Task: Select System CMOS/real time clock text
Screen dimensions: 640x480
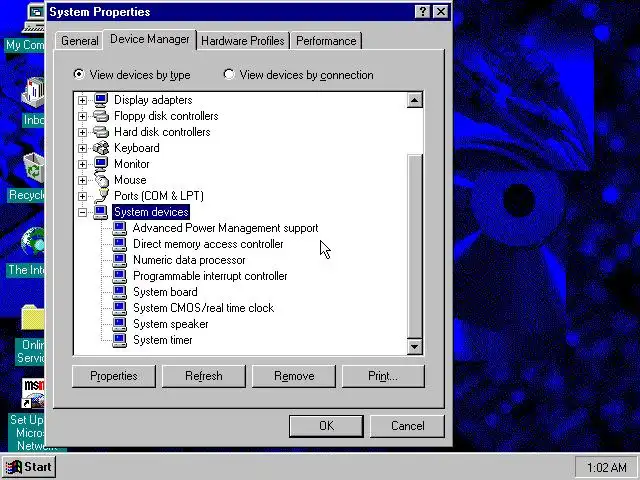Action: click(204, 308)
